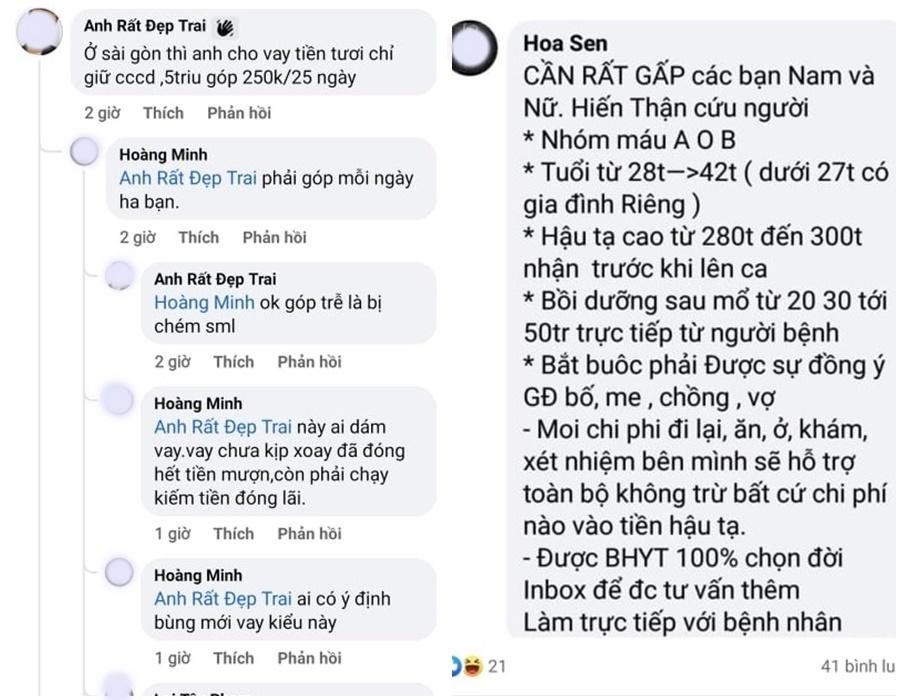Click Phản hồi under 'ok góp trễ là bị chém'
Image resolution: width=900 pixels, height=700 pixels.
(x=309, y=362)
